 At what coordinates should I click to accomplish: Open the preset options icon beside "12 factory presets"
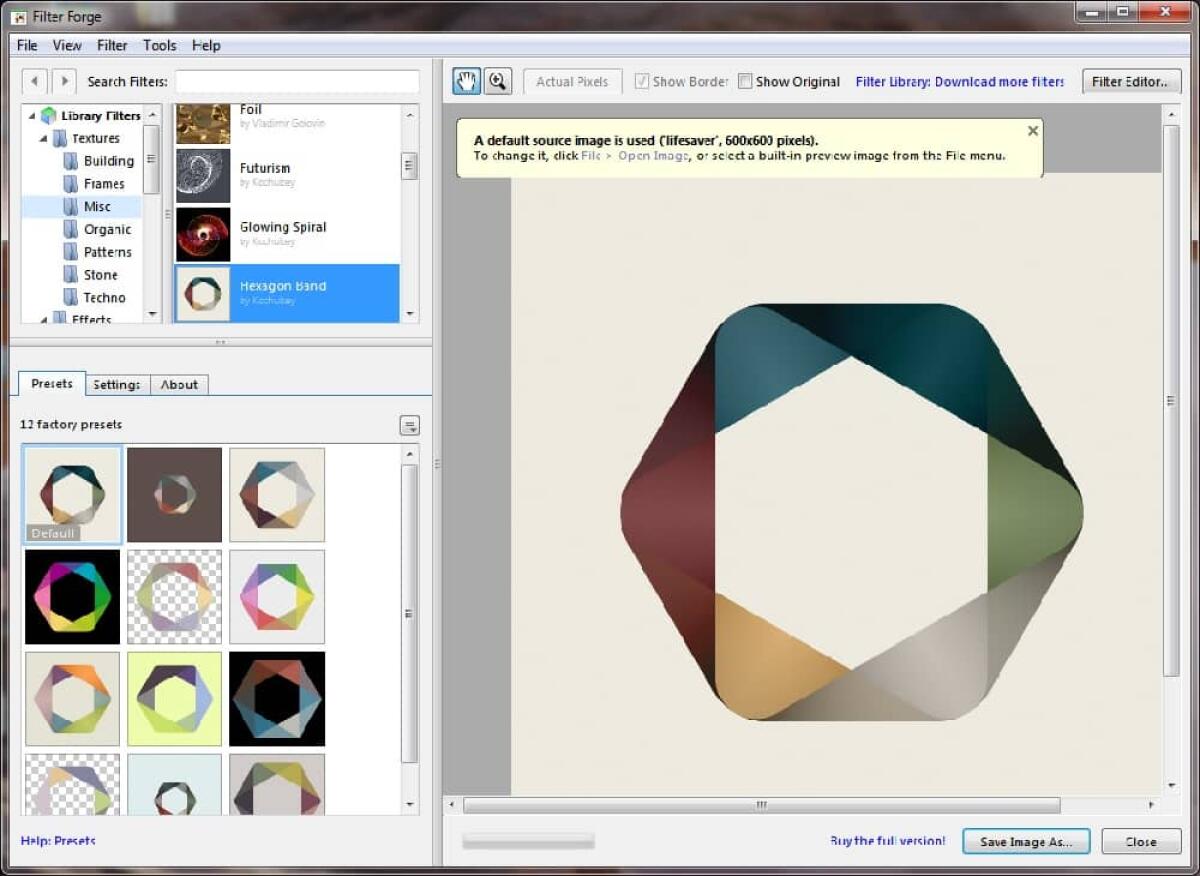410,424
